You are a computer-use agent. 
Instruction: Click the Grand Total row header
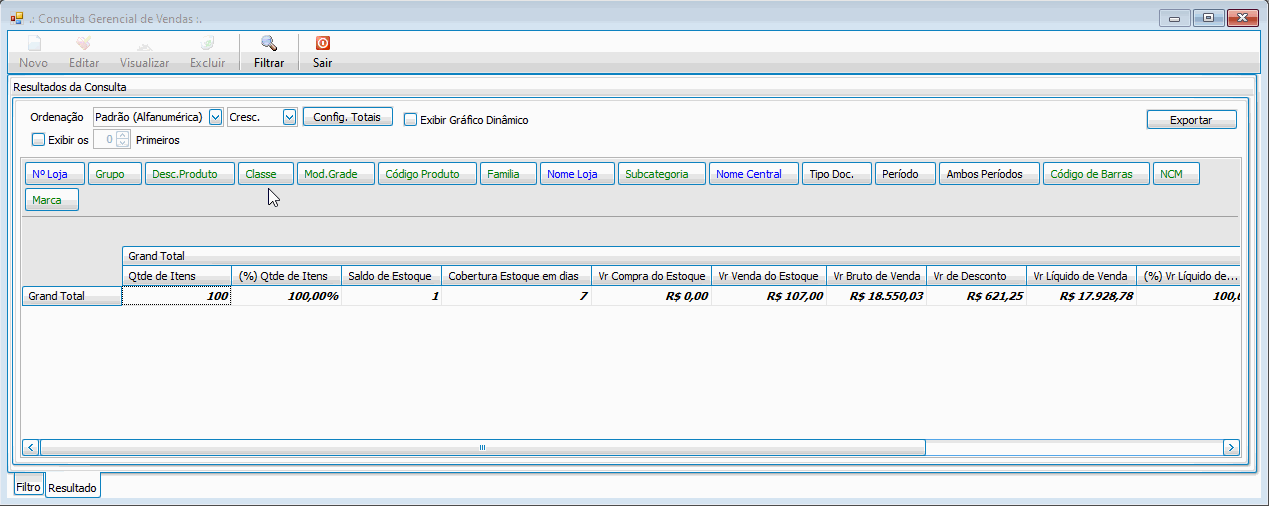tap(72, 296)
